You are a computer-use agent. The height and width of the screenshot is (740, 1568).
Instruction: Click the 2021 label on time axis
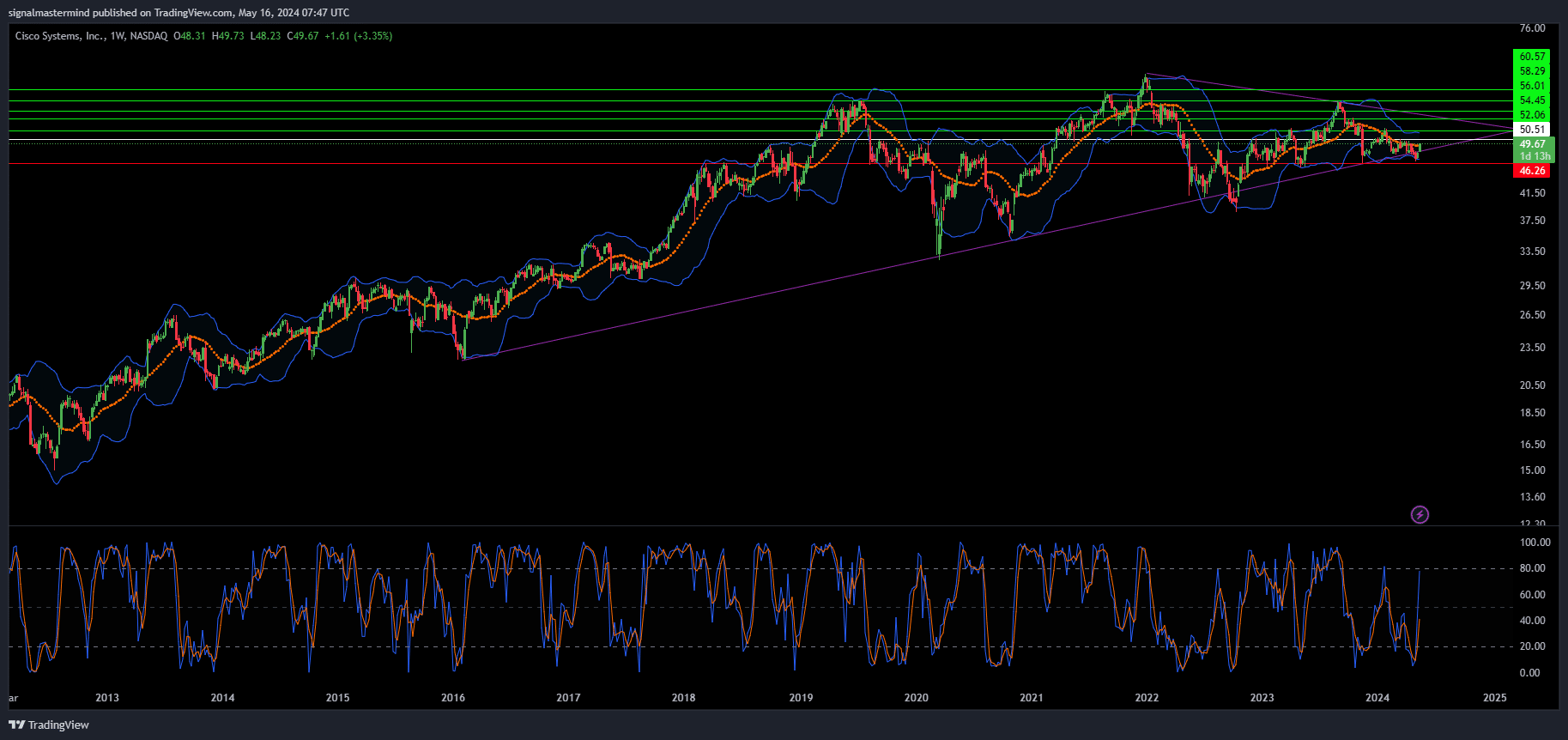coord(1031,698)
